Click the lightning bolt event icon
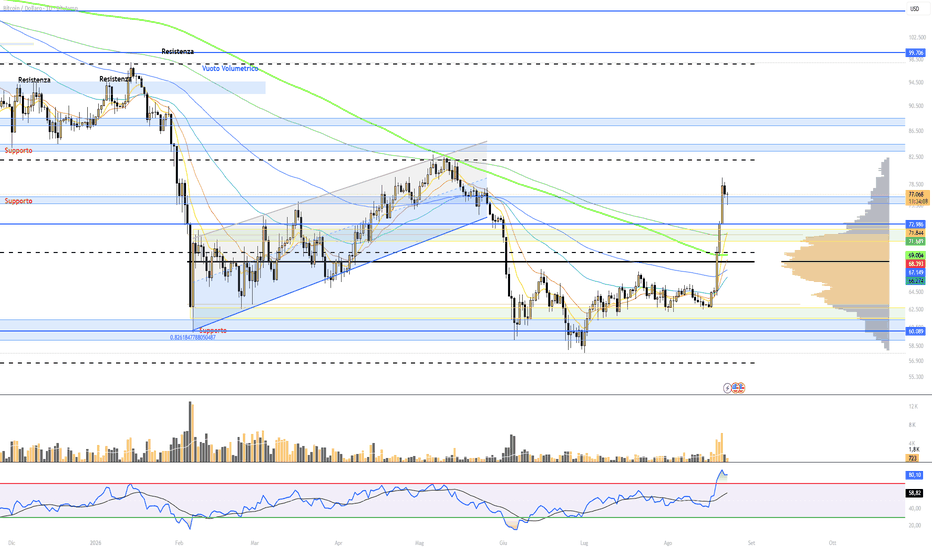The image size is (932, 550). coord(728,388)
